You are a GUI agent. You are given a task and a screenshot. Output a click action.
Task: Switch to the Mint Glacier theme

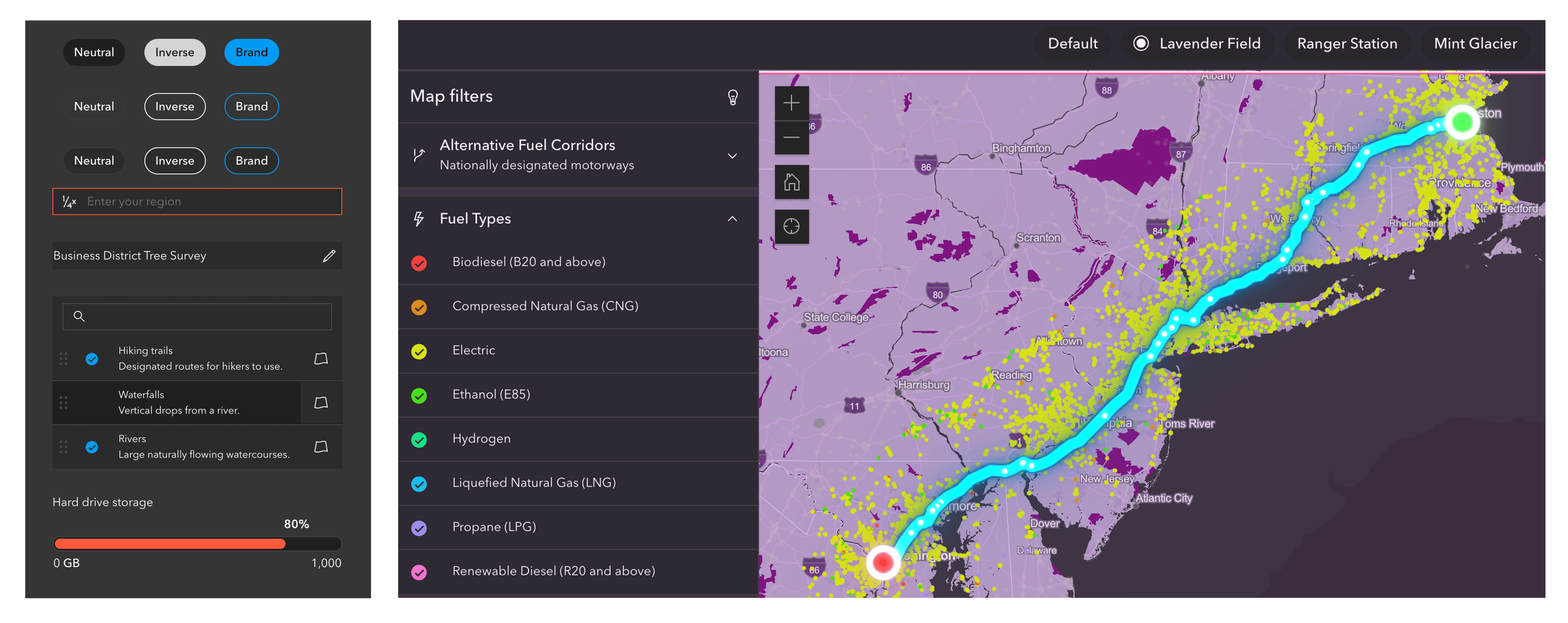click(x=1475, y=44)
